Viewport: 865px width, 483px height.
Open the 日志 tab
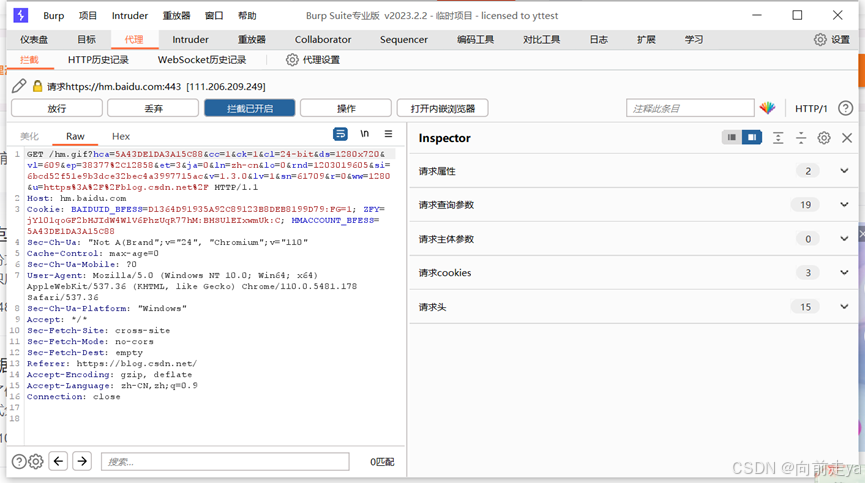pos(599,40)
